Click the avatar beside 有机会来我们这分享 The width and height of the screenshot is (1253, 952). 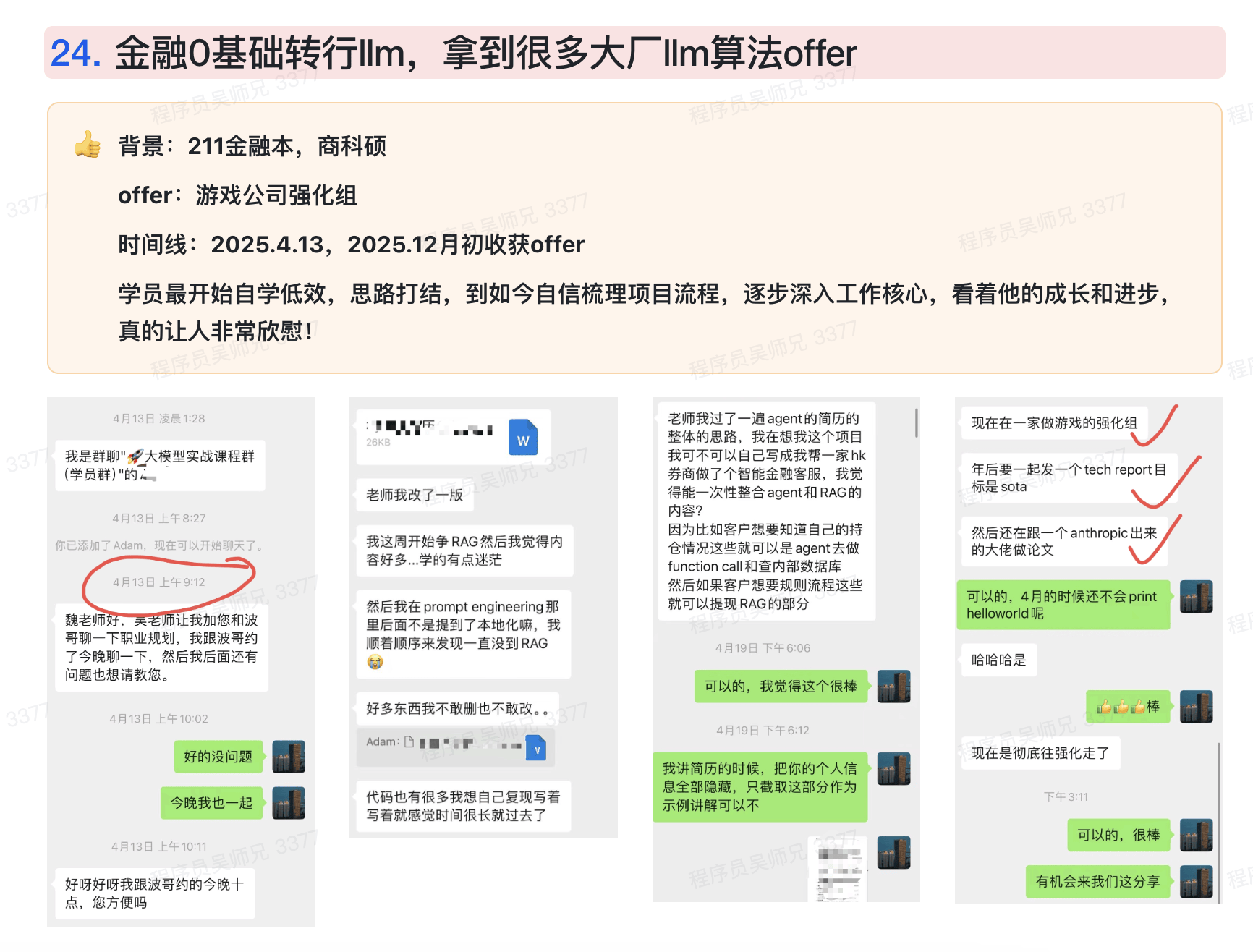[x=1196, y=882]
